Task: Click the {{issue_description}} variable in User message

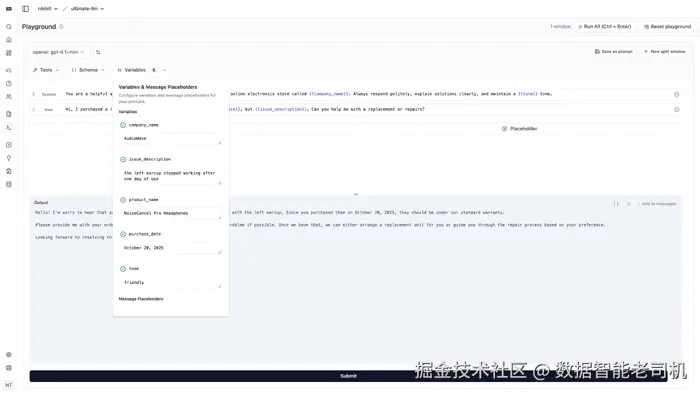Action: (281, 109)
